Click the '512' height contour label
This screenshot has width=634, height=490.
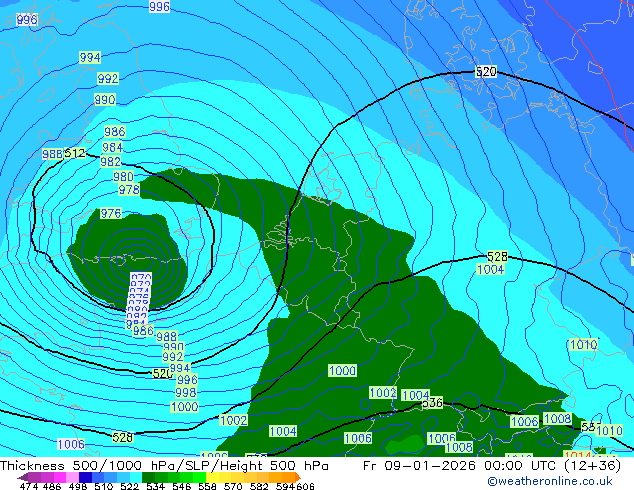pyautogui.click(x=75, y=153)
